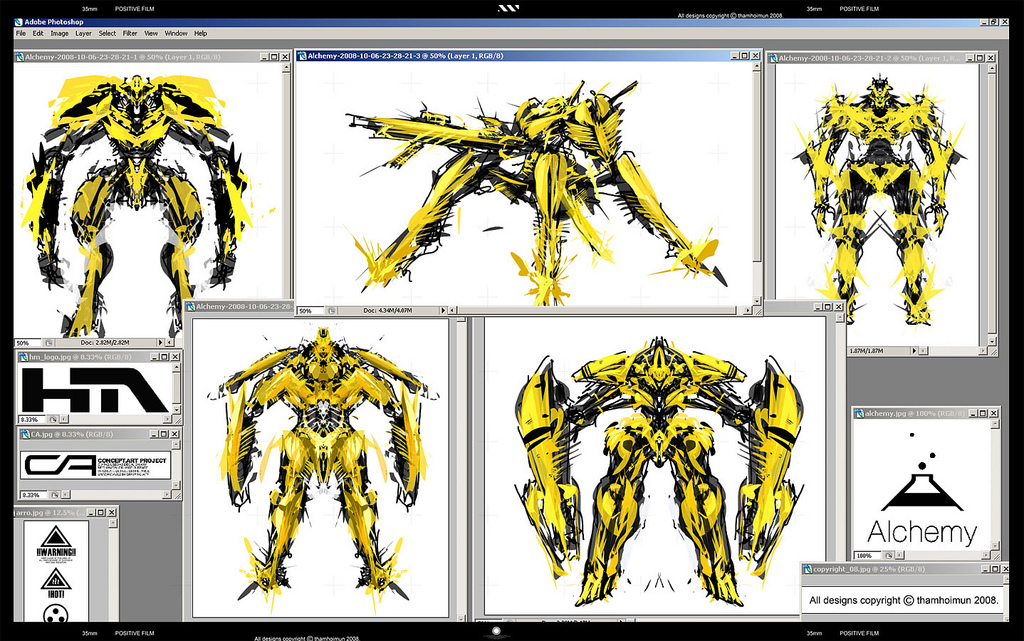This screenshot has height=641, width=1024.
Task: Open the Edit menu
Action: point(38,33)
